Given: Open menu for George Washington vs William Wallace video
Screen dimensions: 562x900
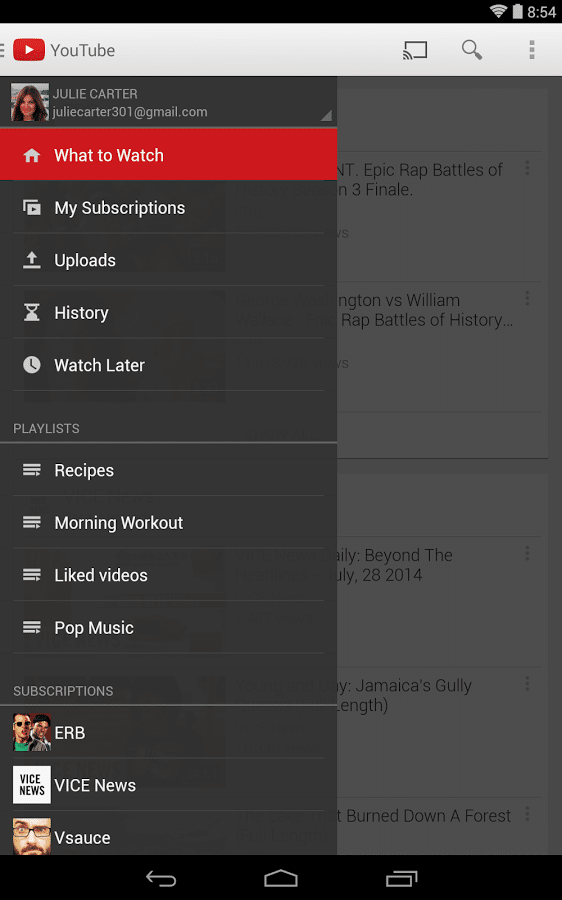Looking at the screenshot, I should tap(527, 298).
